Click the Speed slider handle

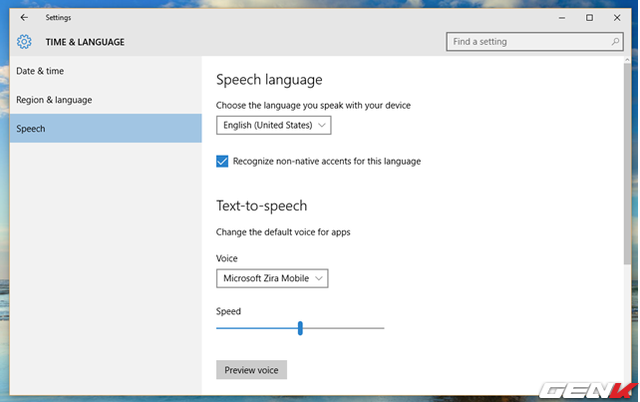[x=300, y=328]
